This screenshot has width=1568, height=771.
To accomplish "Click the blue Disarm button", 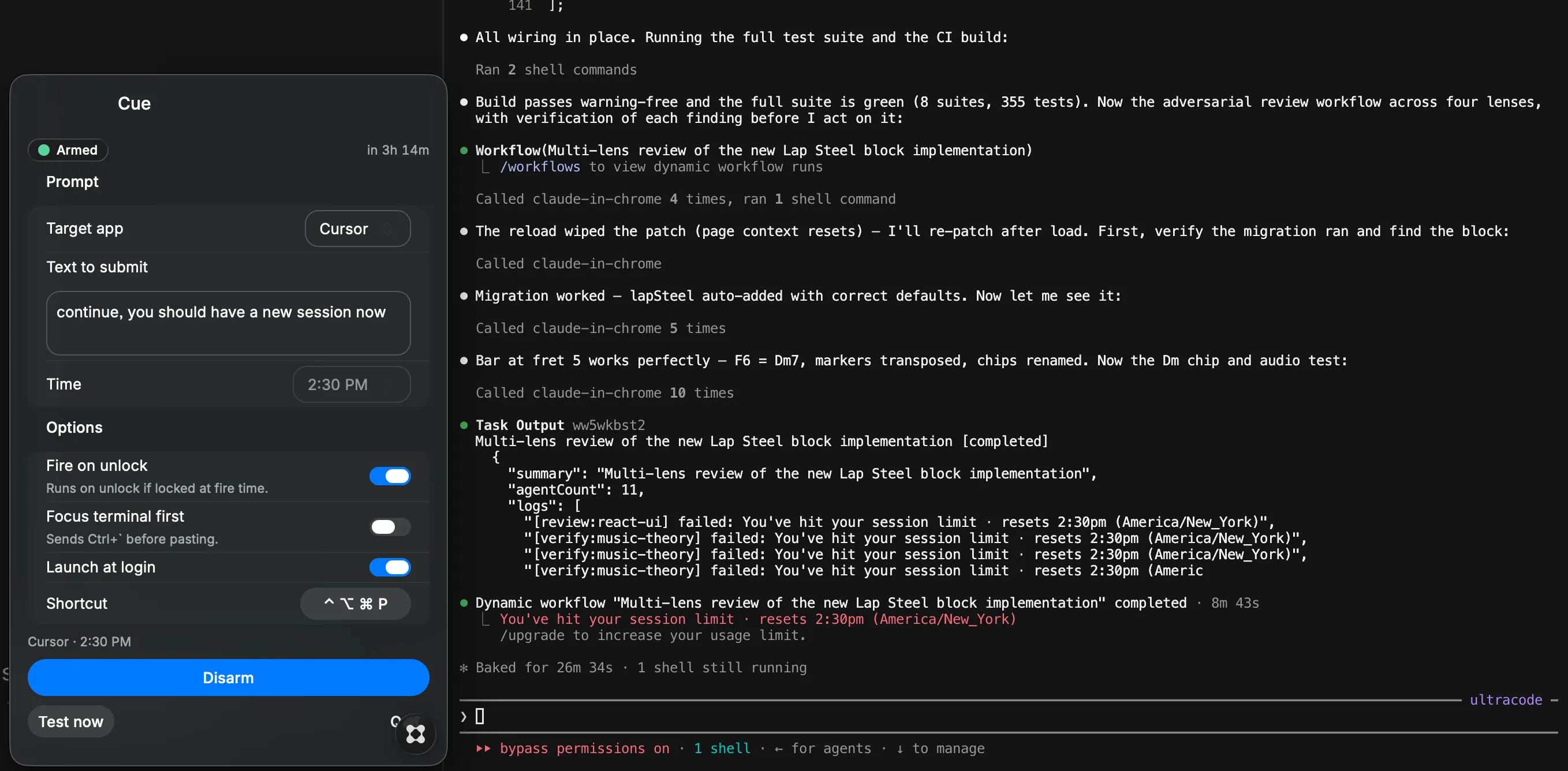I will (228, 678).
